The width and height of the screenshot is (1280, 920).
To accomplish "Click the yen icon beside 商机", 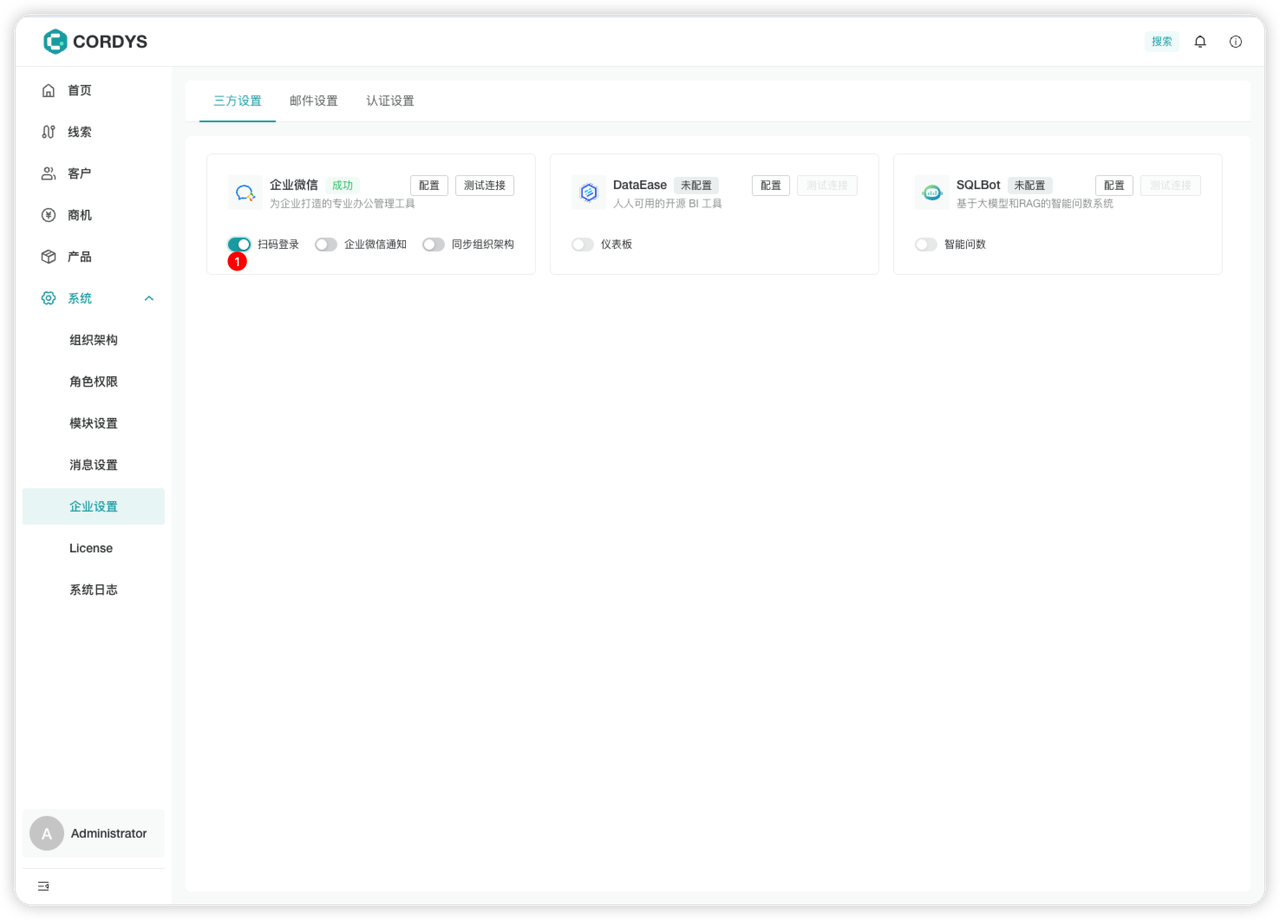I will click(x=48, y=215).
